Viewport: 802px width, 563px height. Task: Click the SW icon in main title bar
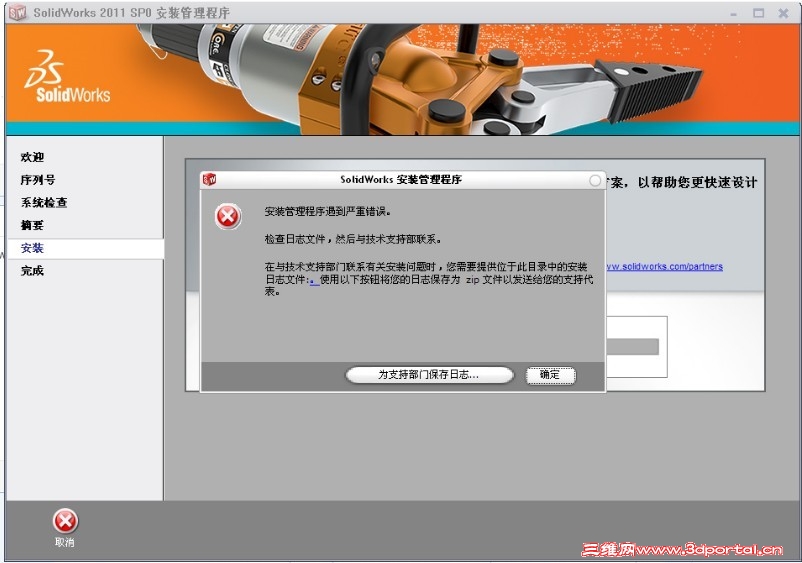[17, 13]
